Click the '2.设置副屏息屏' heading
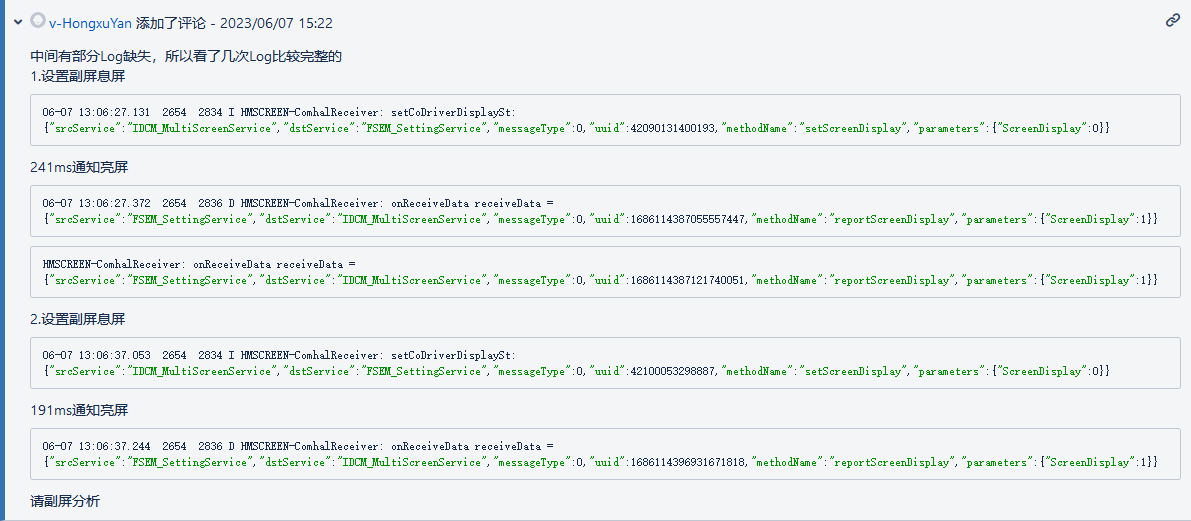 [77, 319]
